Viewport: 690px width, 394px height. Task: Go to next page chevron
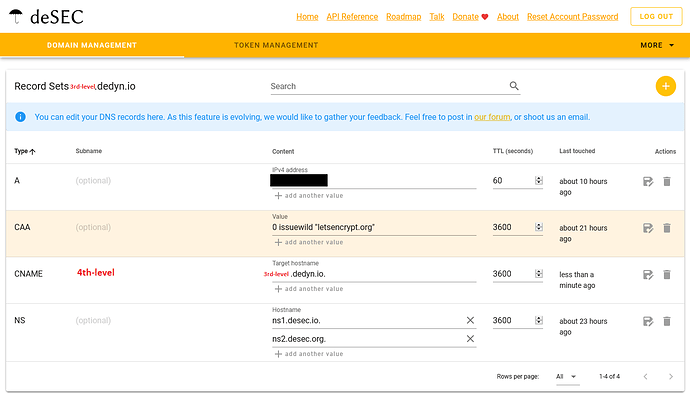pyautogui.click(x=671, y=376)
